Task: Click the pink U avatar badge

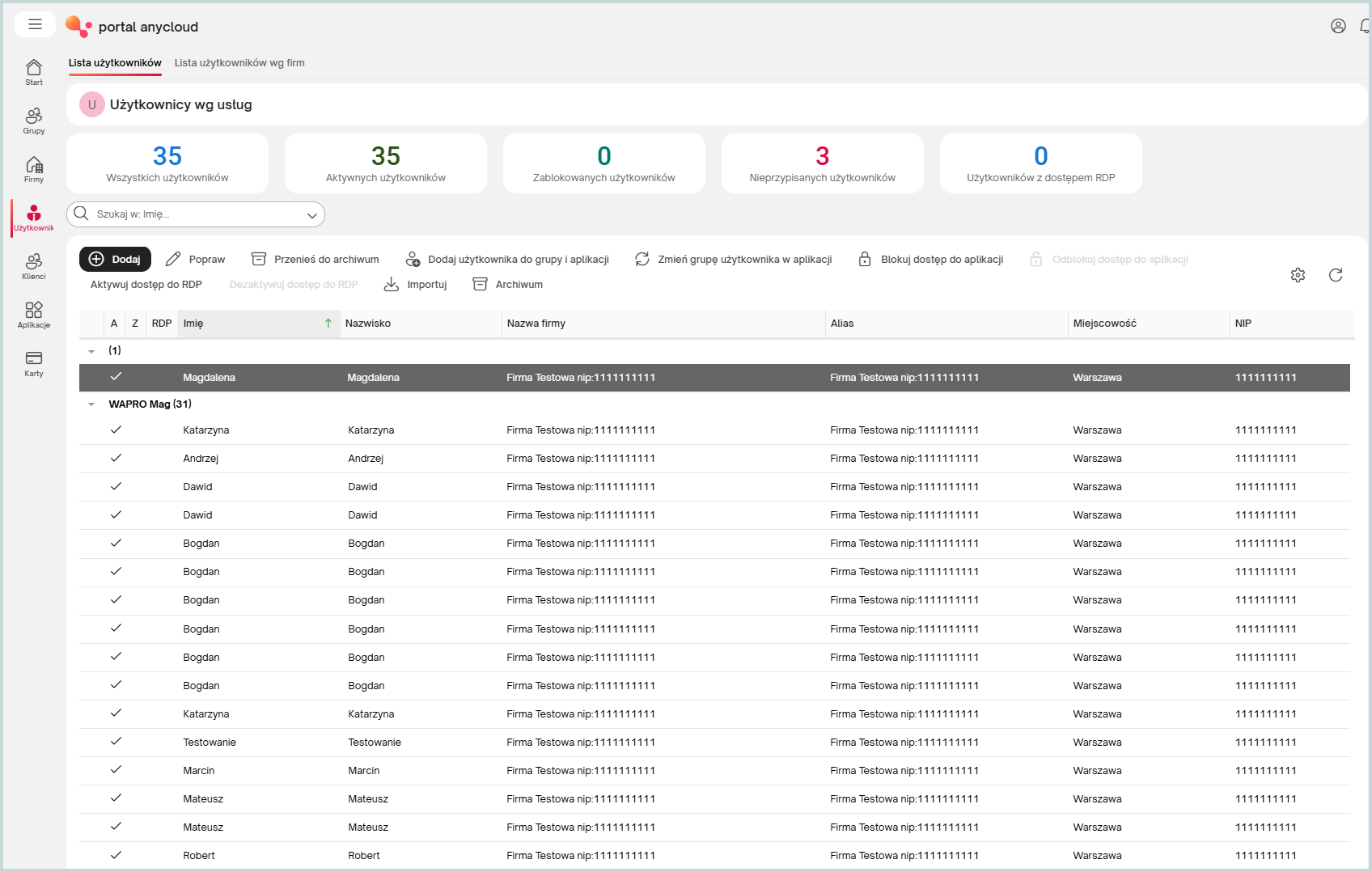Action: point(92,104)
